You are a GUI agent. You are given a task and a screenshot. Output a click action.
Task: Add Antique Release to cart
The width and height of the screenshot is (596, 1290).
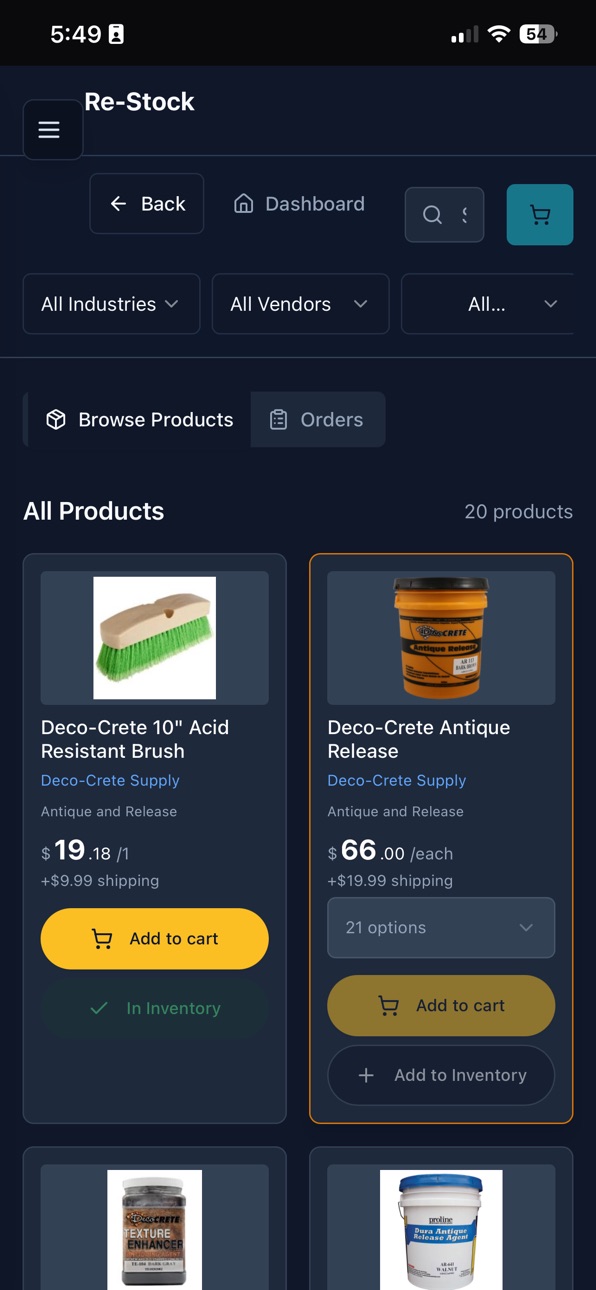click(x=441, y=1006)
